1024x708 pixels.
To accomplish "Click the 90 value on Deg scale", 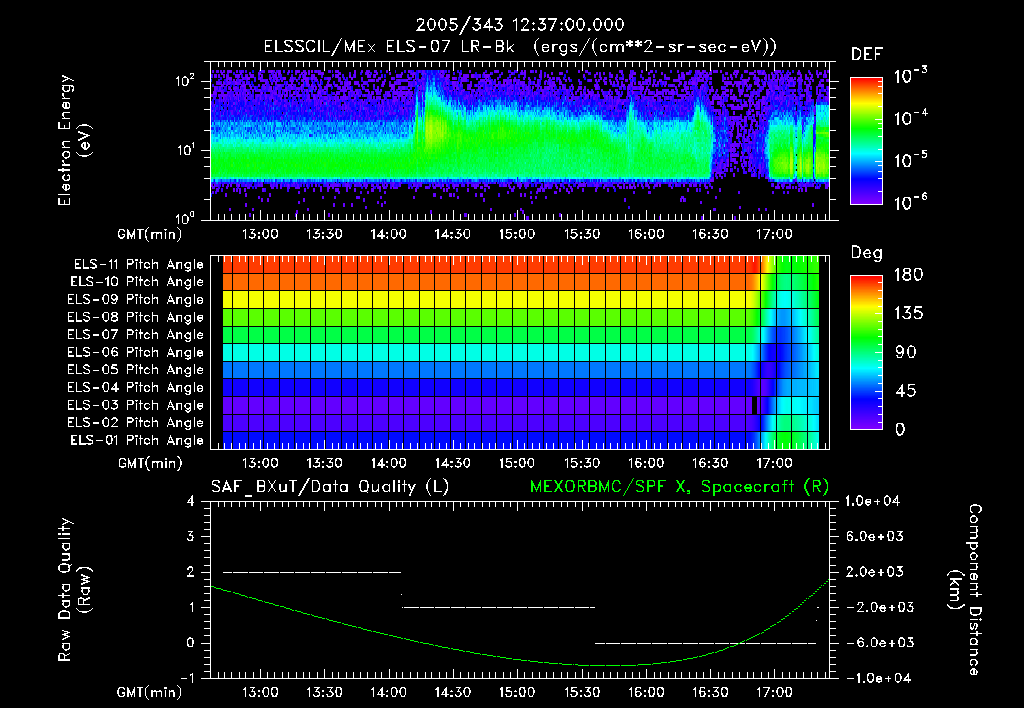I will 906,353.
